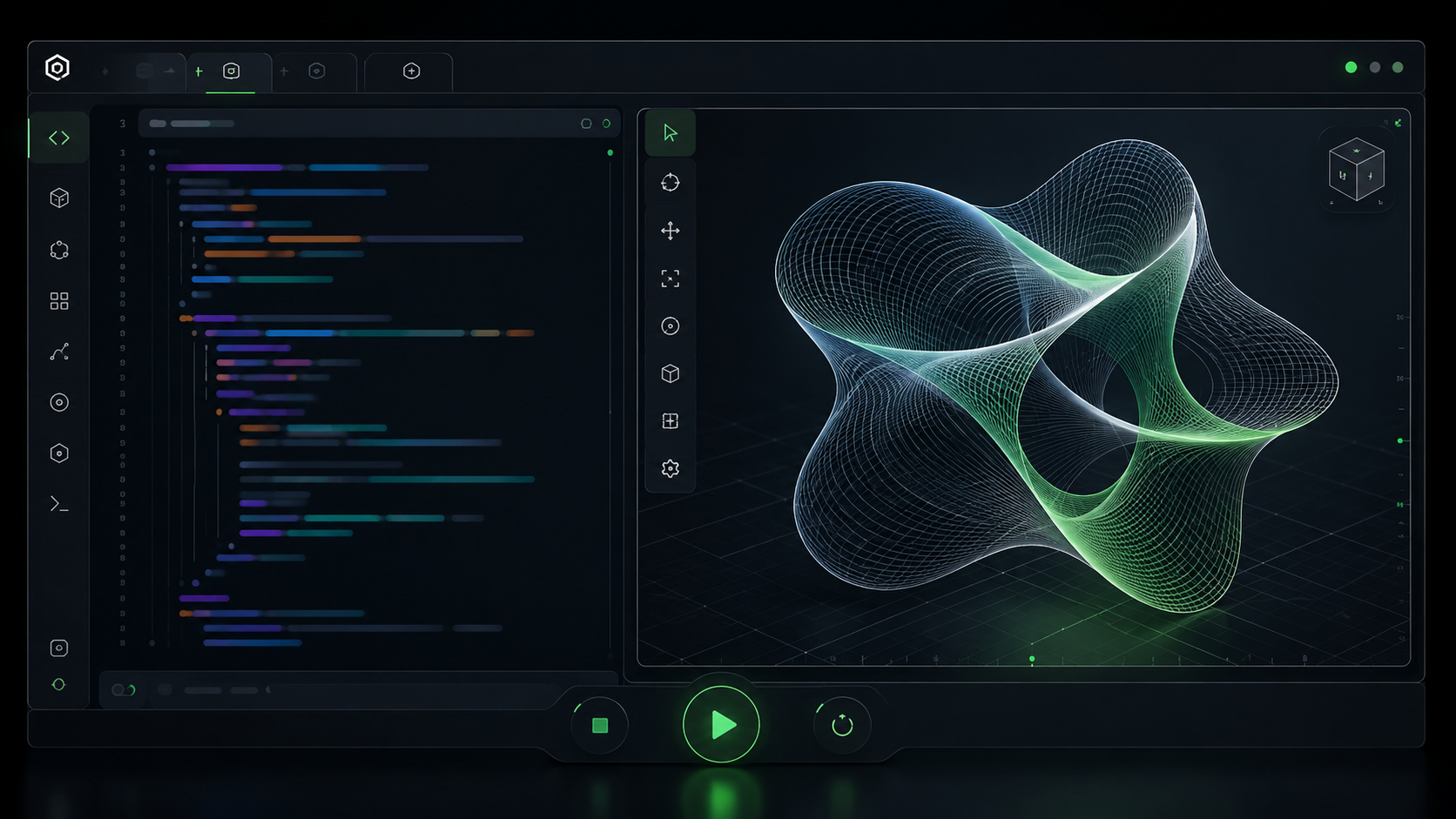This screenshot has width=1456, height=819.
Task: Select the sidebar concentric-circle target icon
Action: pyautogui.click(x=59, y=402)
